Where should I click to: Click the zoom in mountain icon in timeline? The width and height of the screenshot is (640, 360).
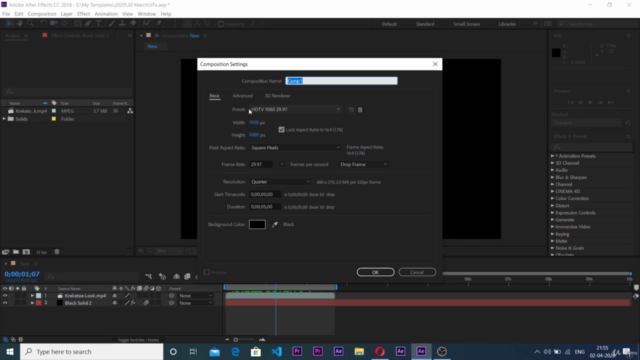[x=262, y=340]
